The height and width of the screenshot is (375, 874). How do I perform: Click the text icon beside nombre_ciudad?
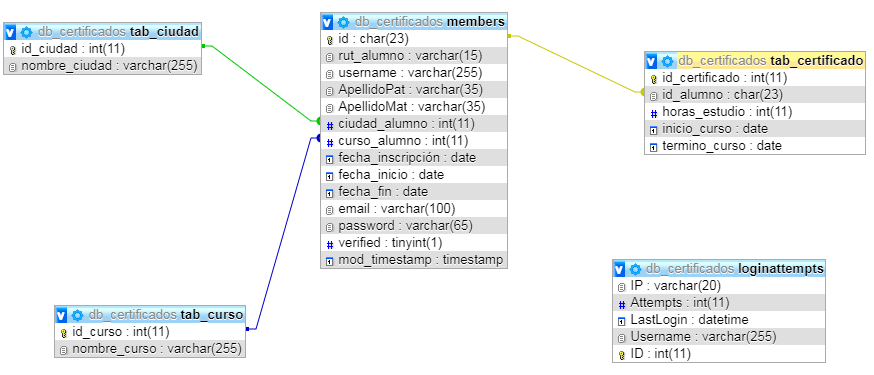click(x=13, y=67)
